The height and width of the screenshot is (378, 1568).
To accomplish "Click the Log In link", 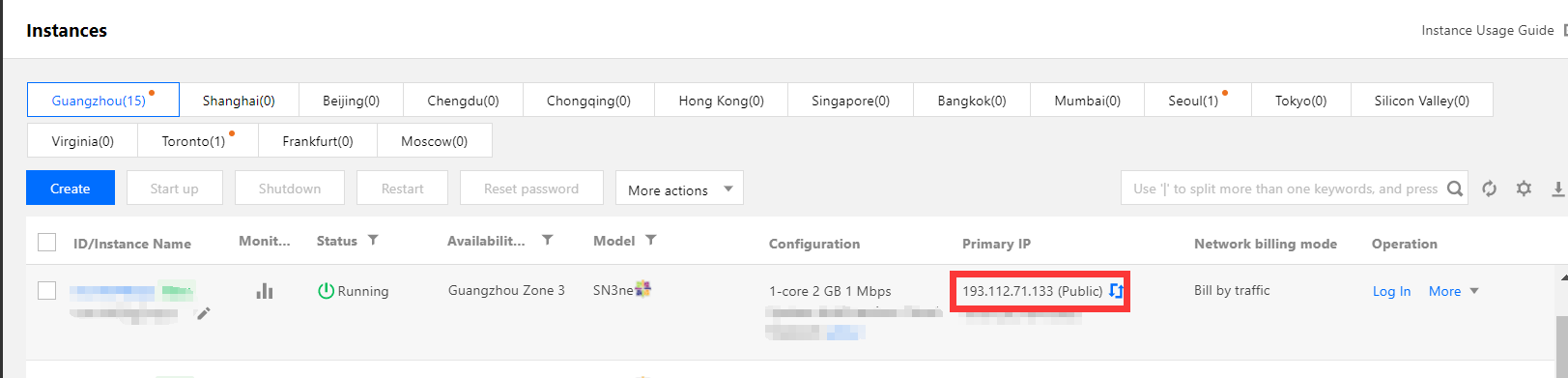I will coord(1391,291).
